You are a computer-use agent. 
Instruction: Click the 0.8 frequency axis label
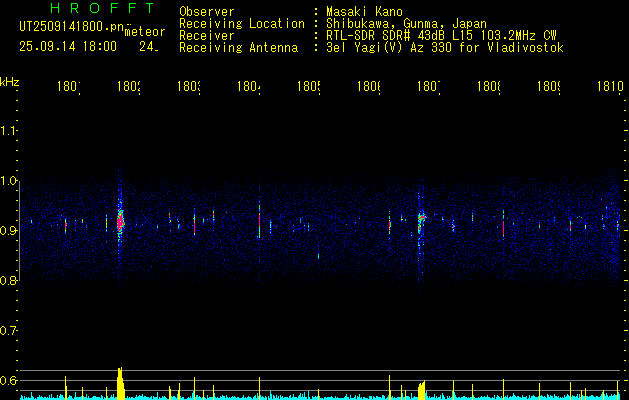click(9, 281)
